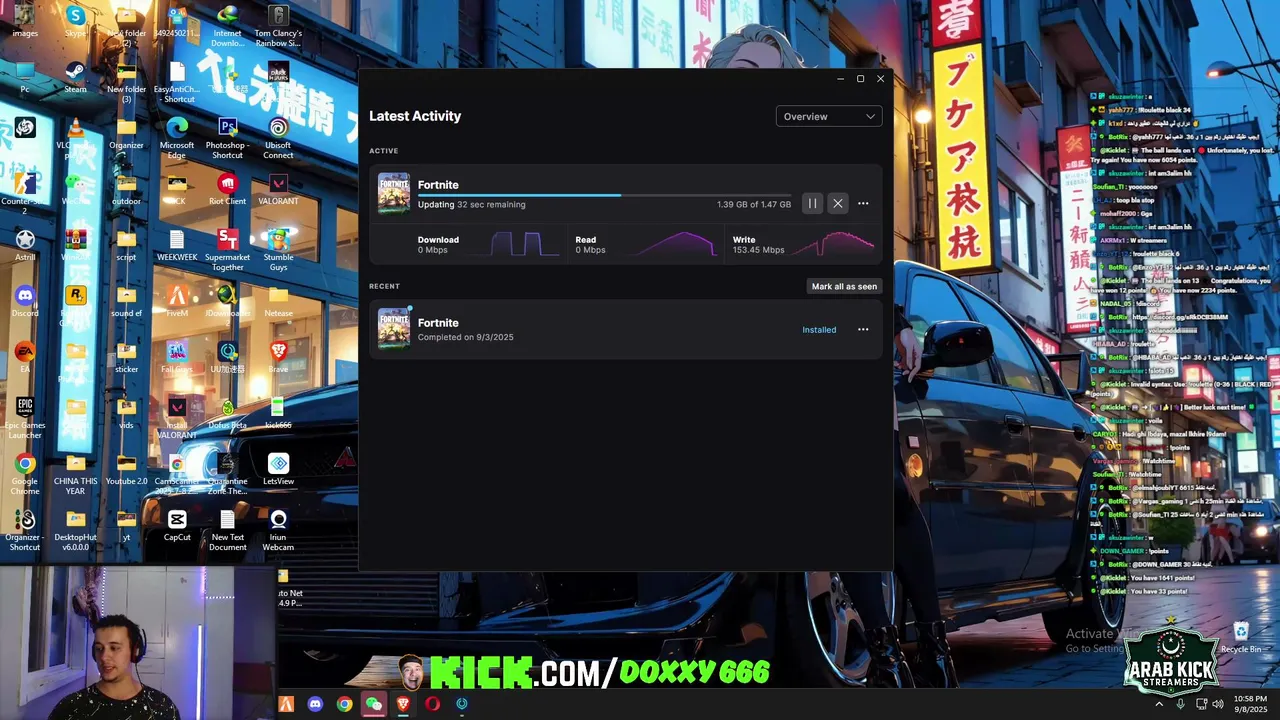Viewport: 1280px width, 720px height.
Task: Select the Brave desktop icon
Action: [x=278, y=357]
